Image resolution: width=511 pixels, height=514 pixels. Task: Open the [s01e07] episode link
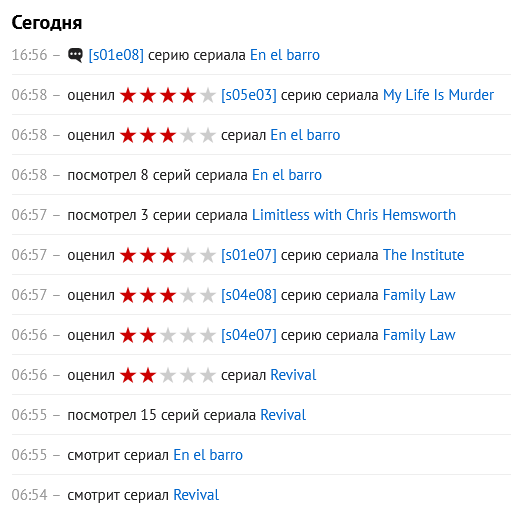(249, 255)
